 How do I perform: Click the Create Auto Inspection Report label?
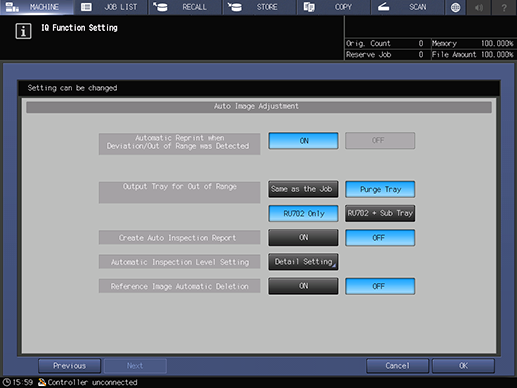179,238
